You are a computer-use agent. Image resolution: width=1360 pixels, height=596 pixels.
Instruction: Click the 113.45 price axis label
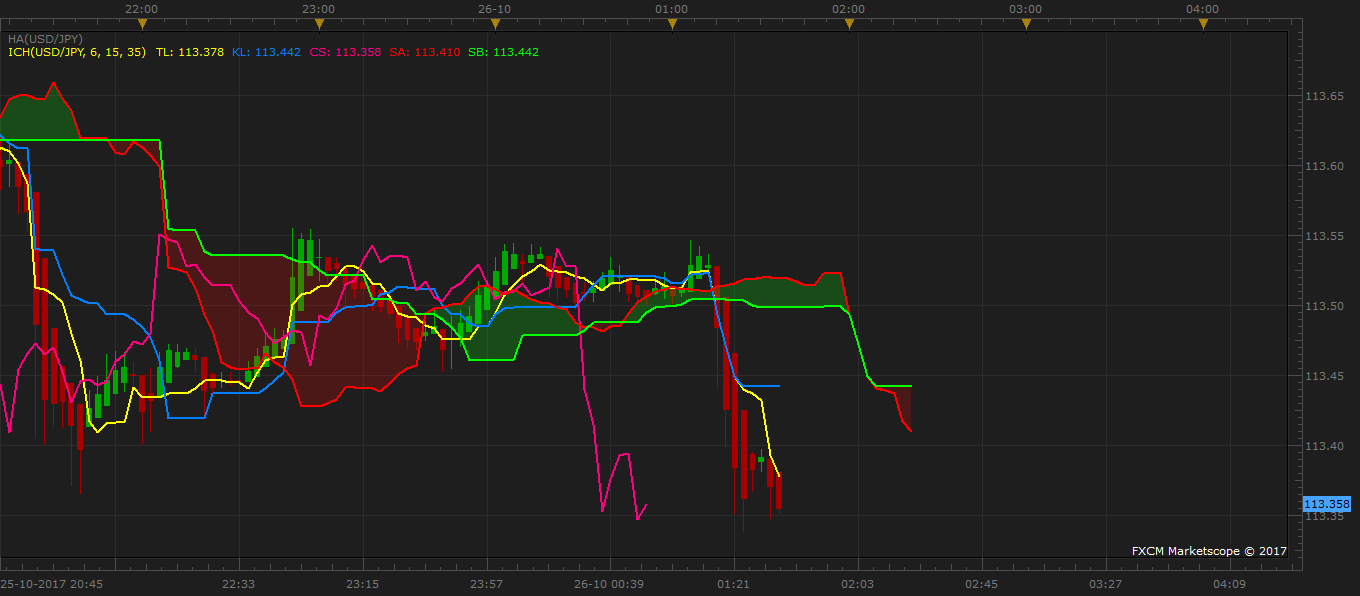tap(1324, 376)
